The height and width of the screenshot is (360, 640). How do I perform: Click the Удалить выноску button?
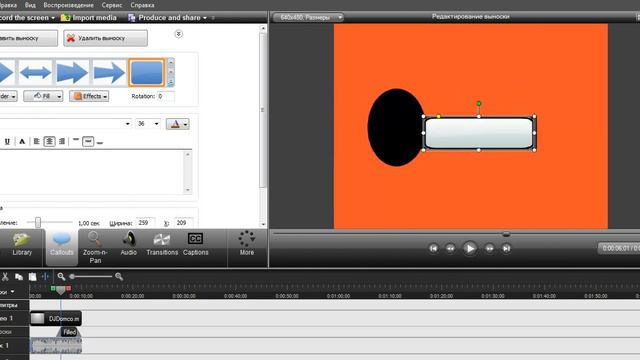point(105,38)
